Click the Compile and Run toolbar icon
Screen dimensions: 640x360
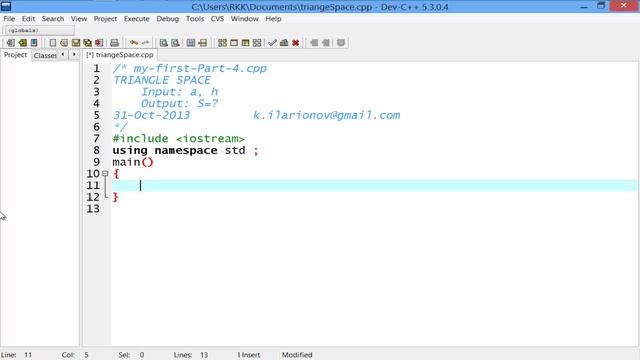point(245,42)
